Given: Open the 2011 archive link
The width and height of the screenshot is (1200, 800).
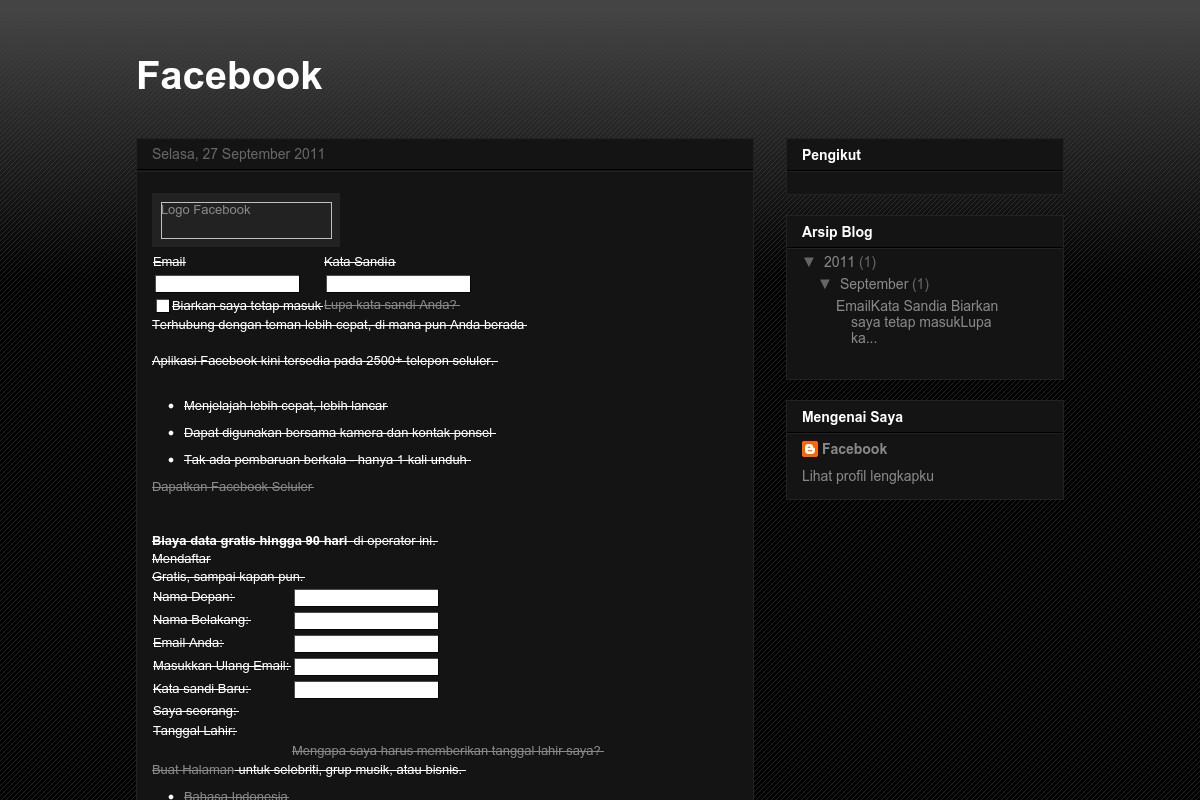Looking at the screenshot, I should [x=839, y=262].
